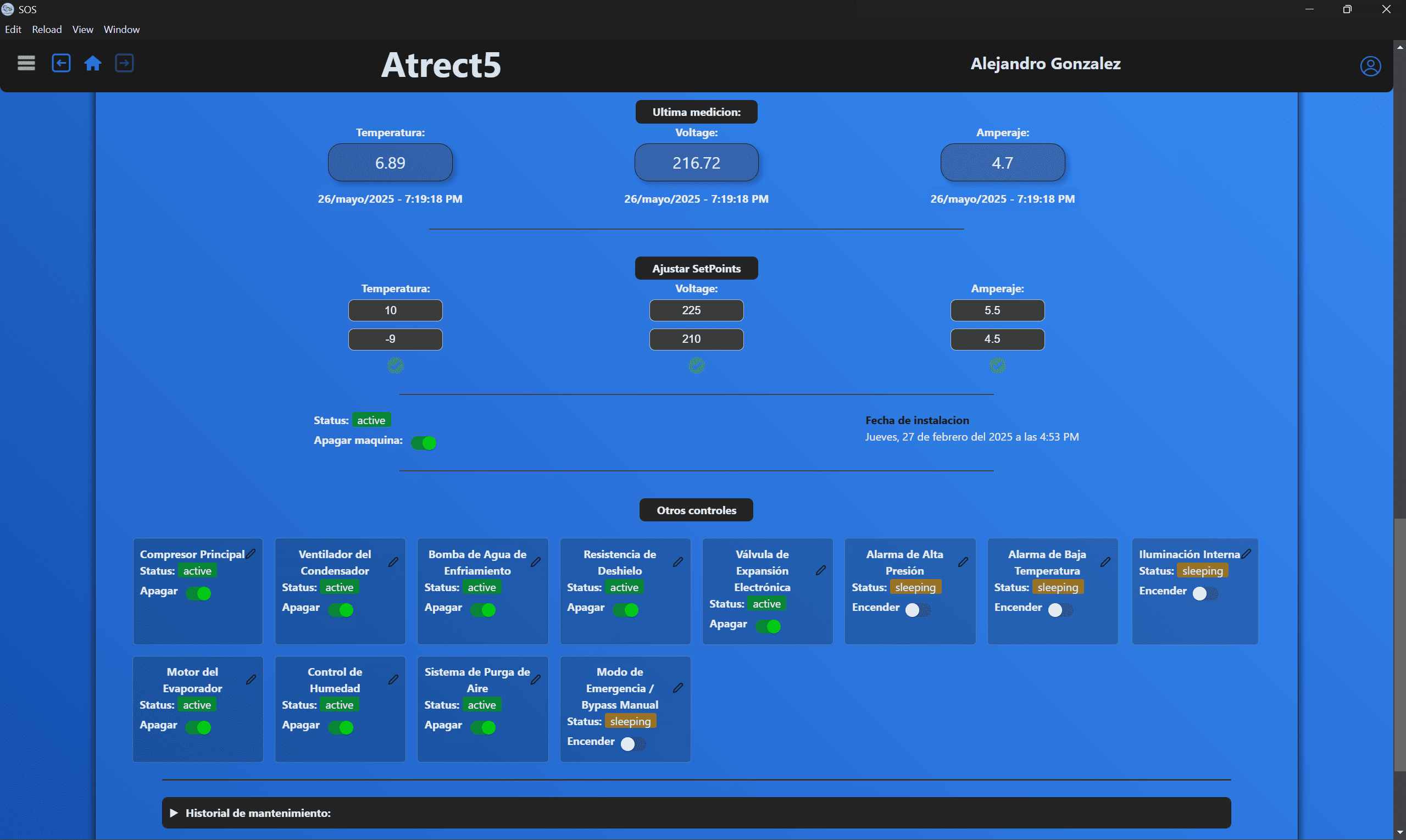Click the forward arrow navigation icon
The image size is (1406, 840).
pyautogui.click(x=125, y=63)
